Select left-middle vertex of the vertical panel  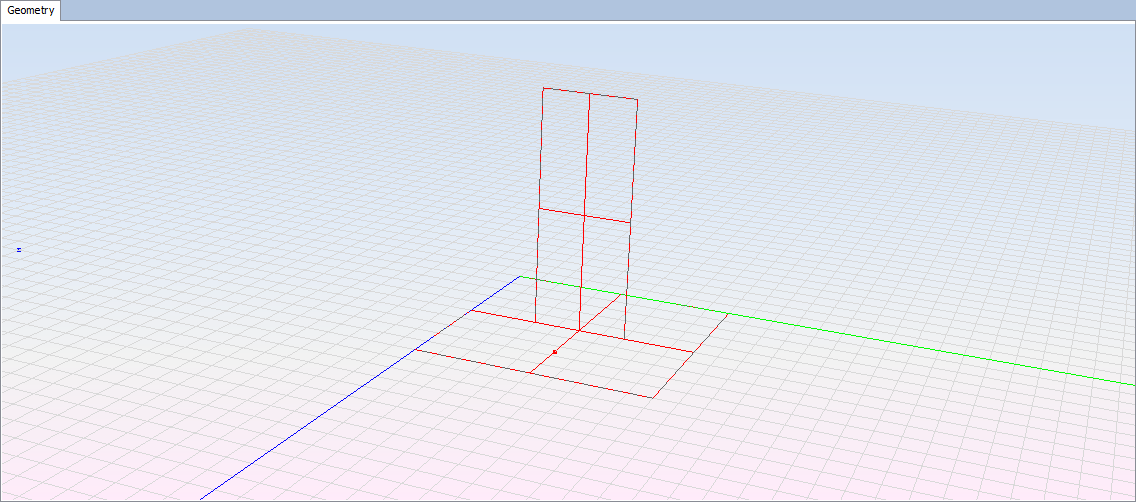[540, 209]
